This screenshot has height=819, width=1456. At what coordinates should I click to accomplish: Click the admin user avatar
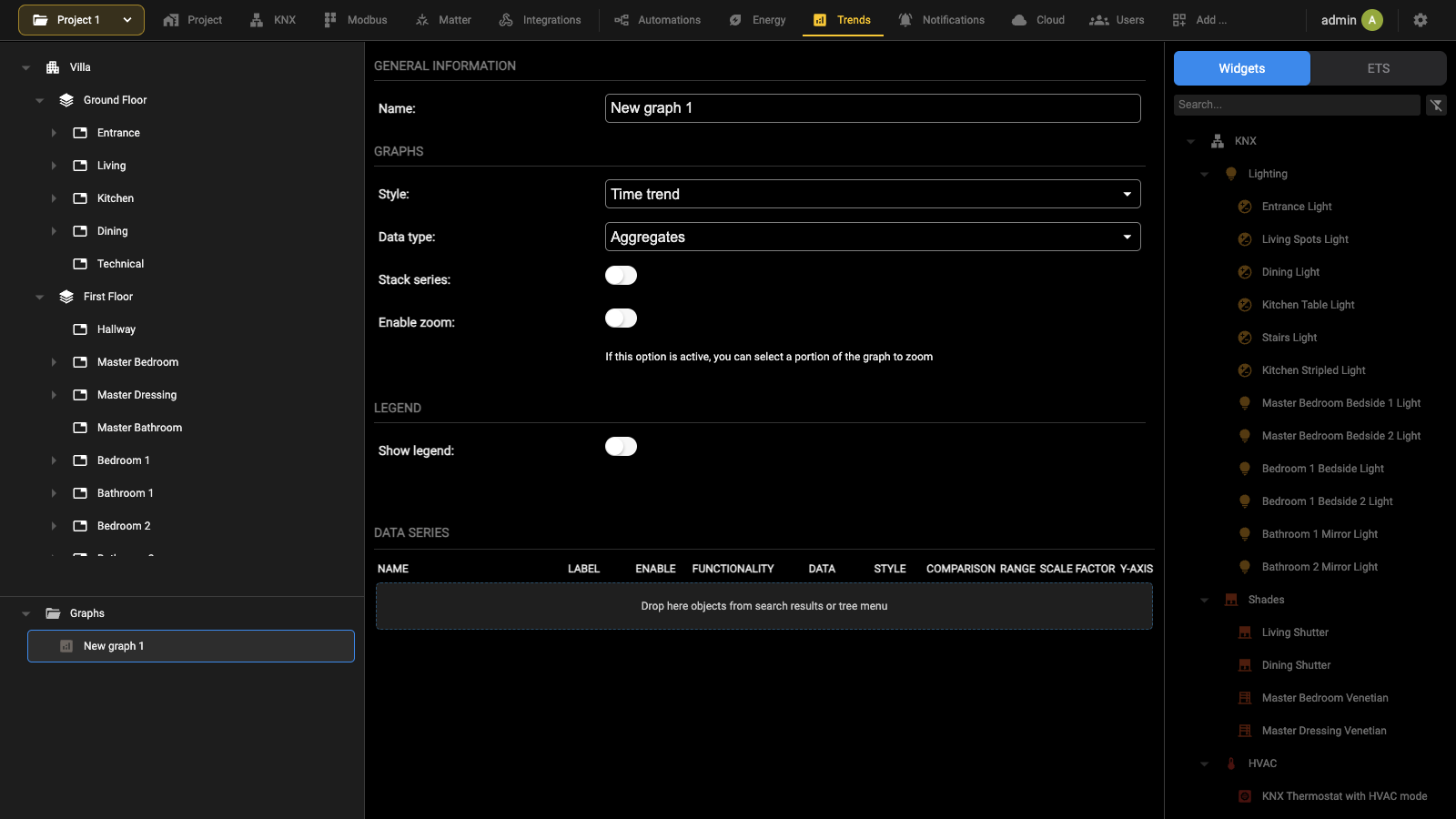pos(1372,20)
